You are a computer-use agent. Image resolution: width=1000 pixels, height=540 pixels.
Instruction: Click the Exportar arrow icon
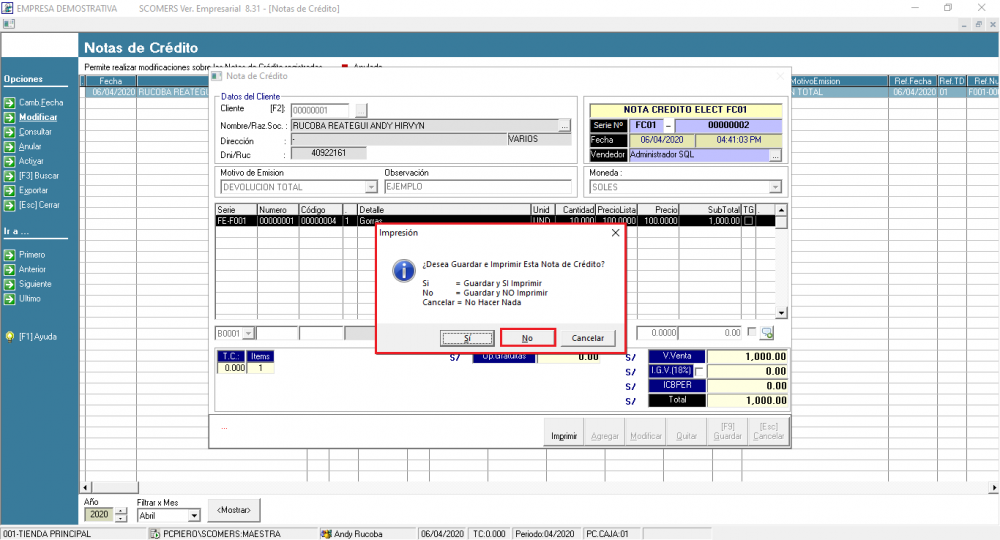10,191
